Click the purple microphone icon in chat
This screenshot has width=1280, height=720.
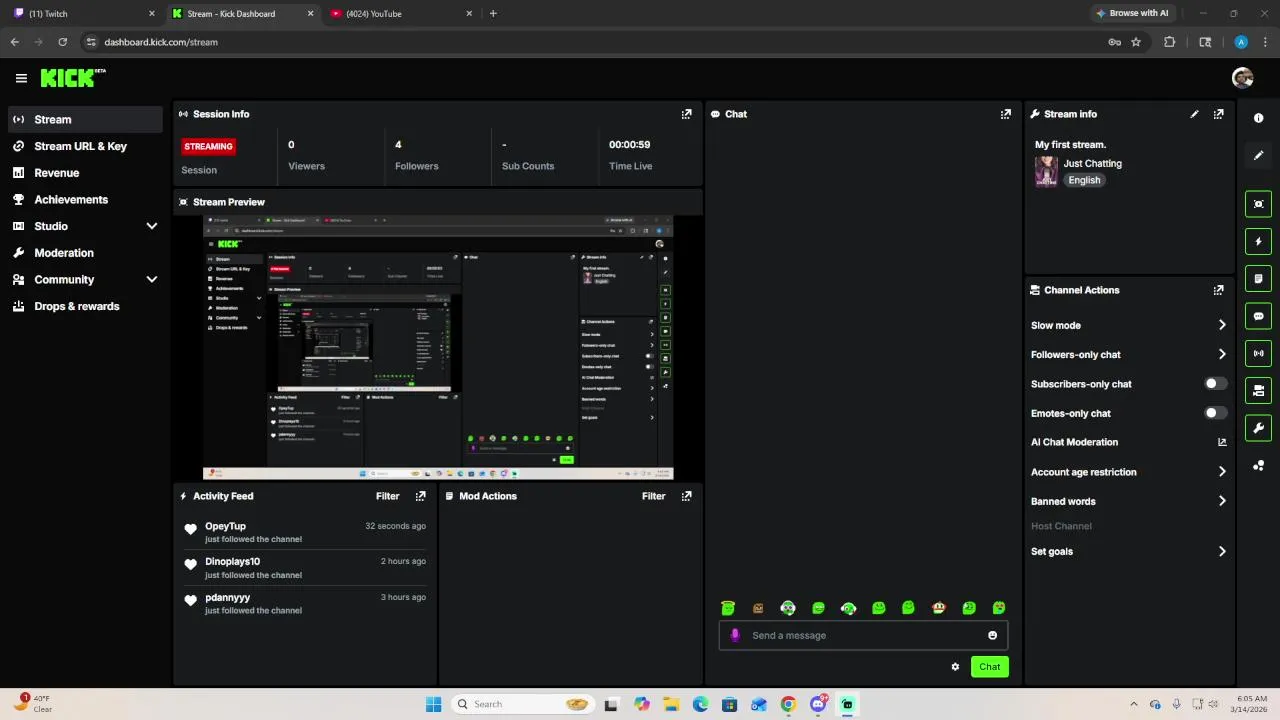(735, 635)
